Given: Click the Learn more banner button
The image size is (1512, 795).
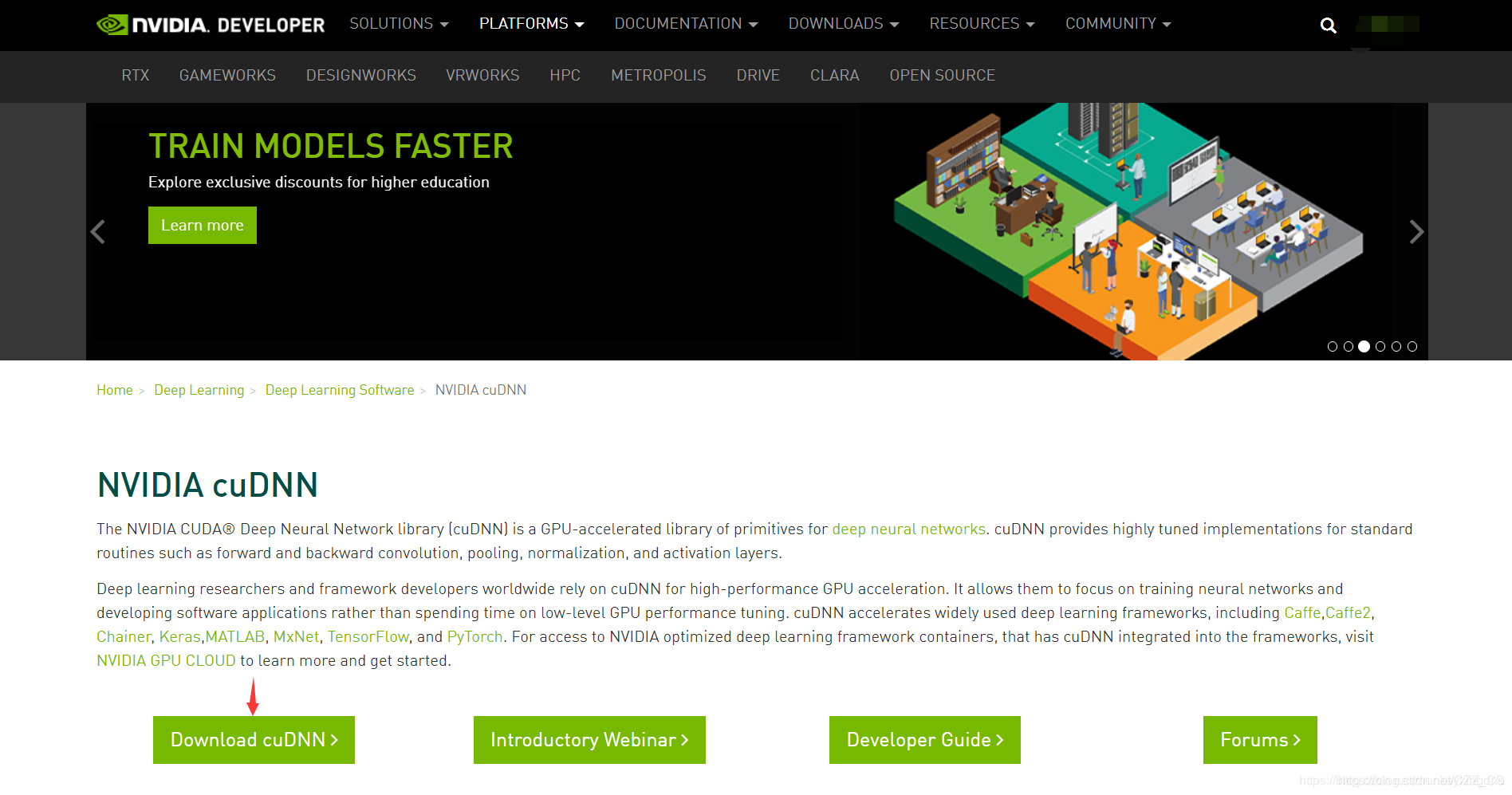Looking at the screenshot, I should tap(203, 226).
